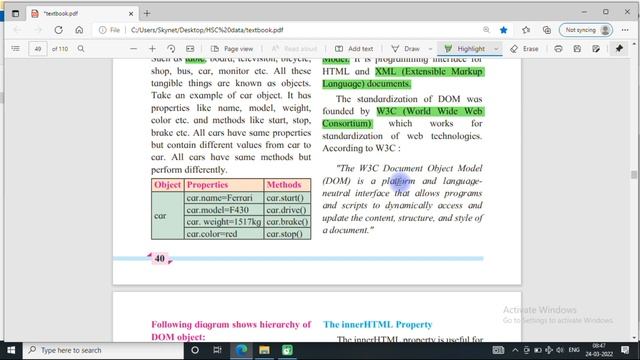Screen dimensions: 640x360
Task: Open File Explorer from taskbar
Action: pyautogui.click(x=264, y=350)
